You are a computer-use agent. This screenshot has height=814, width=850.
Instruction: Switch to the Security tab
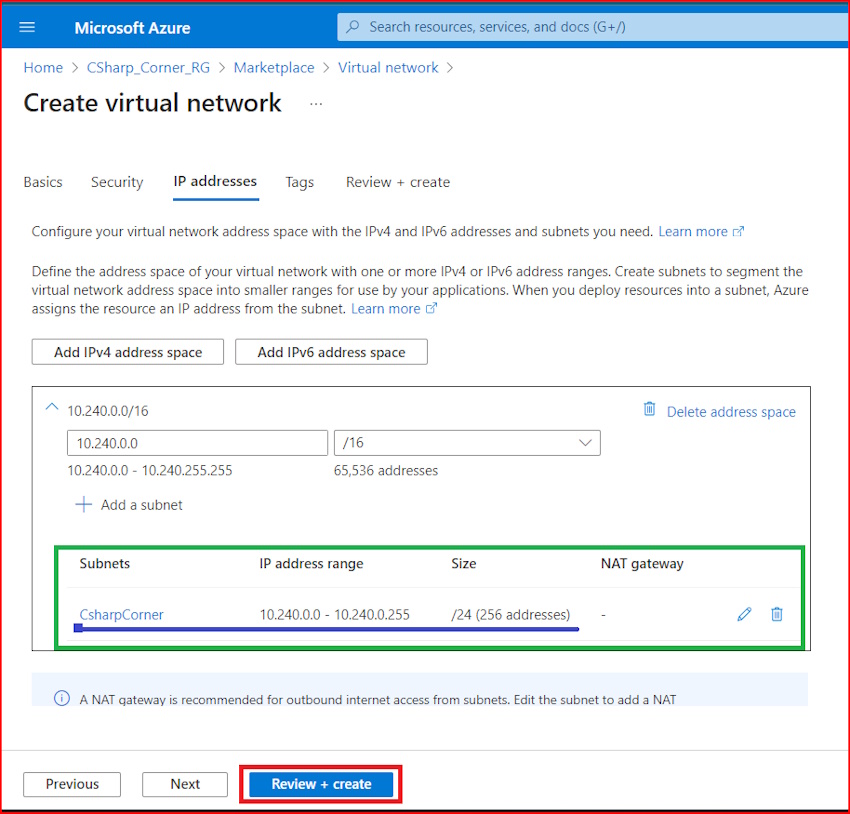click(x=116, y=182)
